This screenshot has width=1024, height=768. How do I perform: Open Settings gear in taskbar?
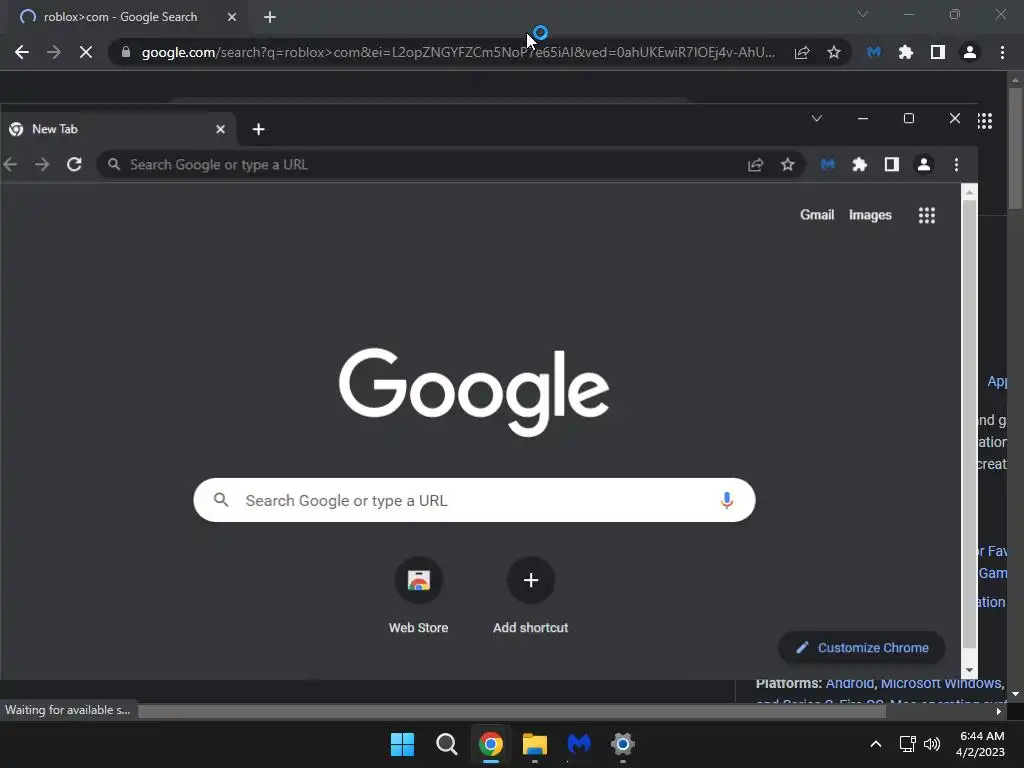[x=622, y=744]
